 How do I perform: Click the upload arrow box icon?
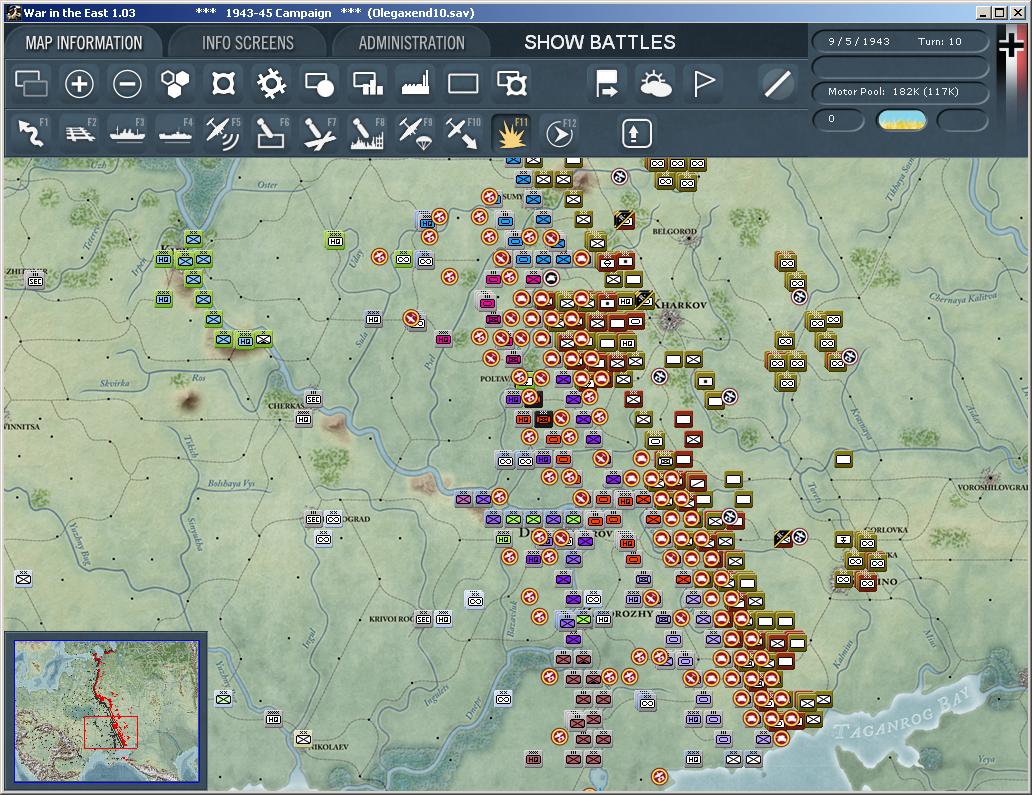[636, 133]
